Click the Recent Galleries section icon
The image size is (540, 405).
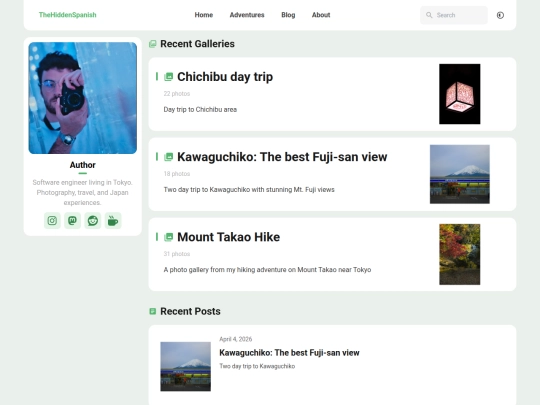point(153,44)
